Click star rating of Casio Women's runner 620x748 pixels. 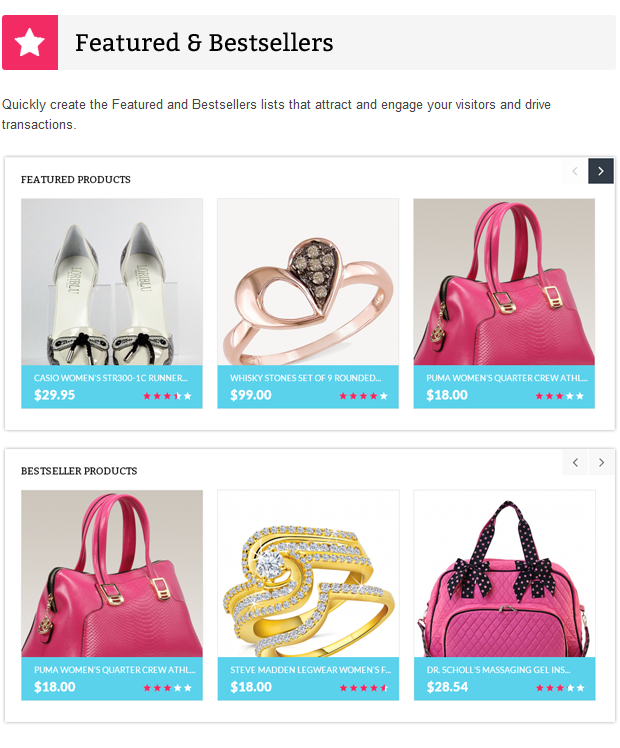[167, 396]
